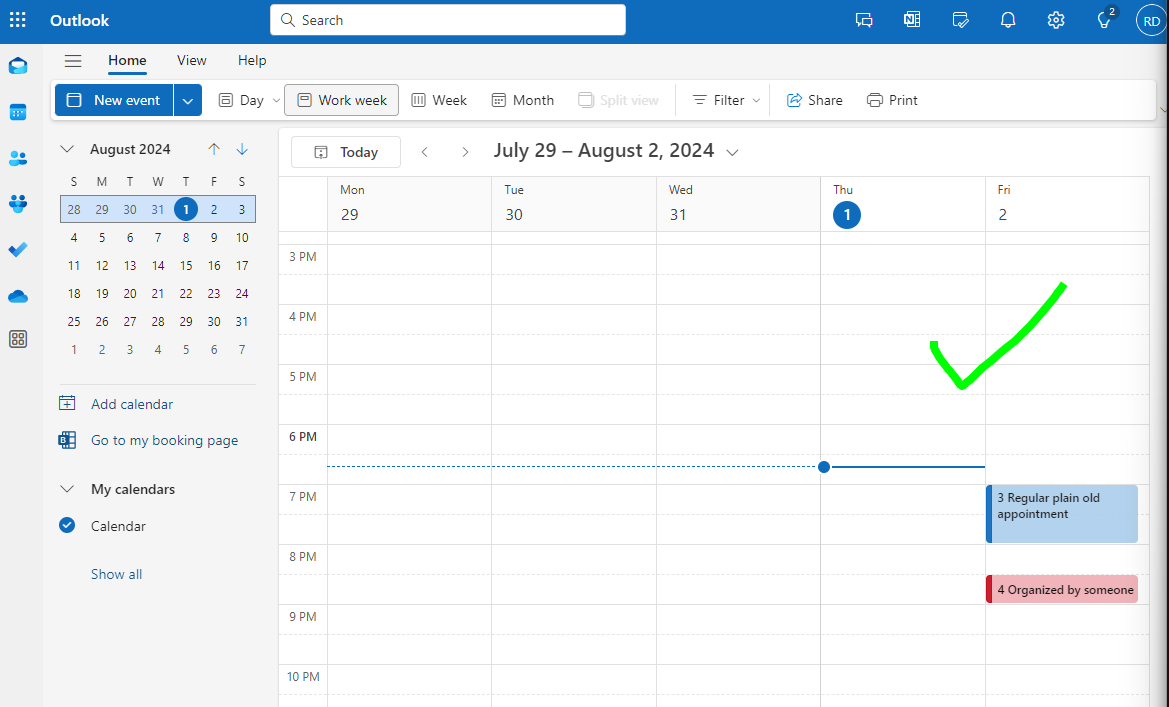This screenshot has height=707, width=1169.
Task: Click the Wed 31 day header
Action: point(738,204)
